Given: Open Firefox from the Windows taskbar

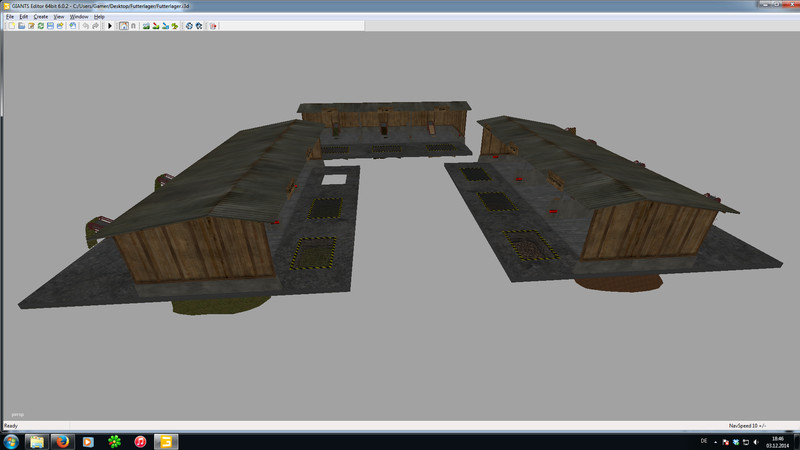Looking at the screenshot, I should 63,440.
